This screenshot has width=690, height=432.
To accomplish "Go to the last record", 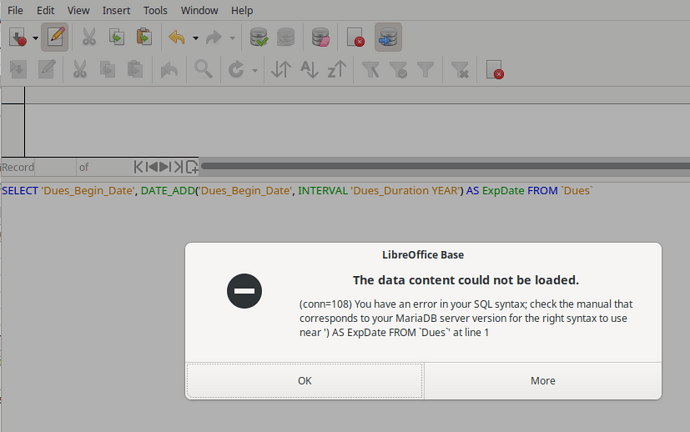I will pyautogui.click(x=178, y=167).
